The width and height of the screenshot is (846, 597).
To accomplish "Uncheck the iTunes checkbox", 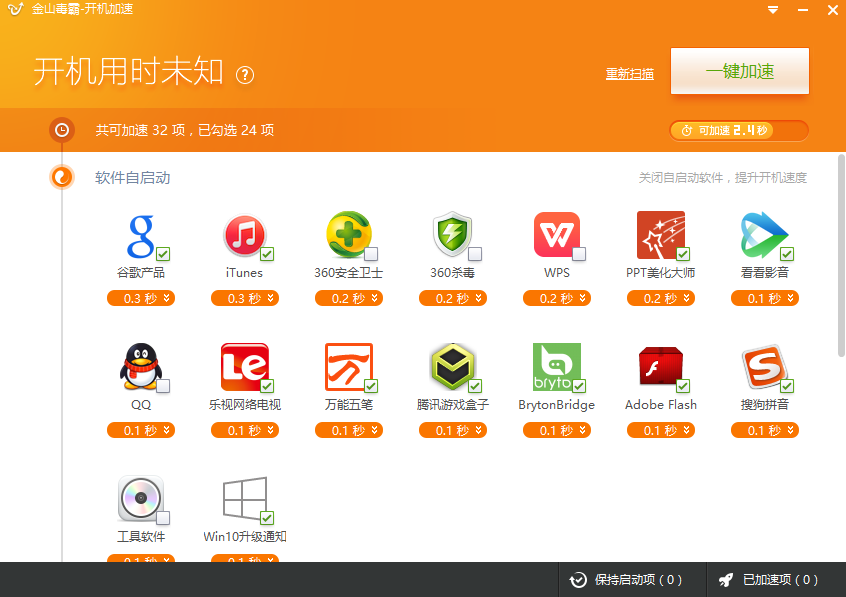I will (267, 254).
